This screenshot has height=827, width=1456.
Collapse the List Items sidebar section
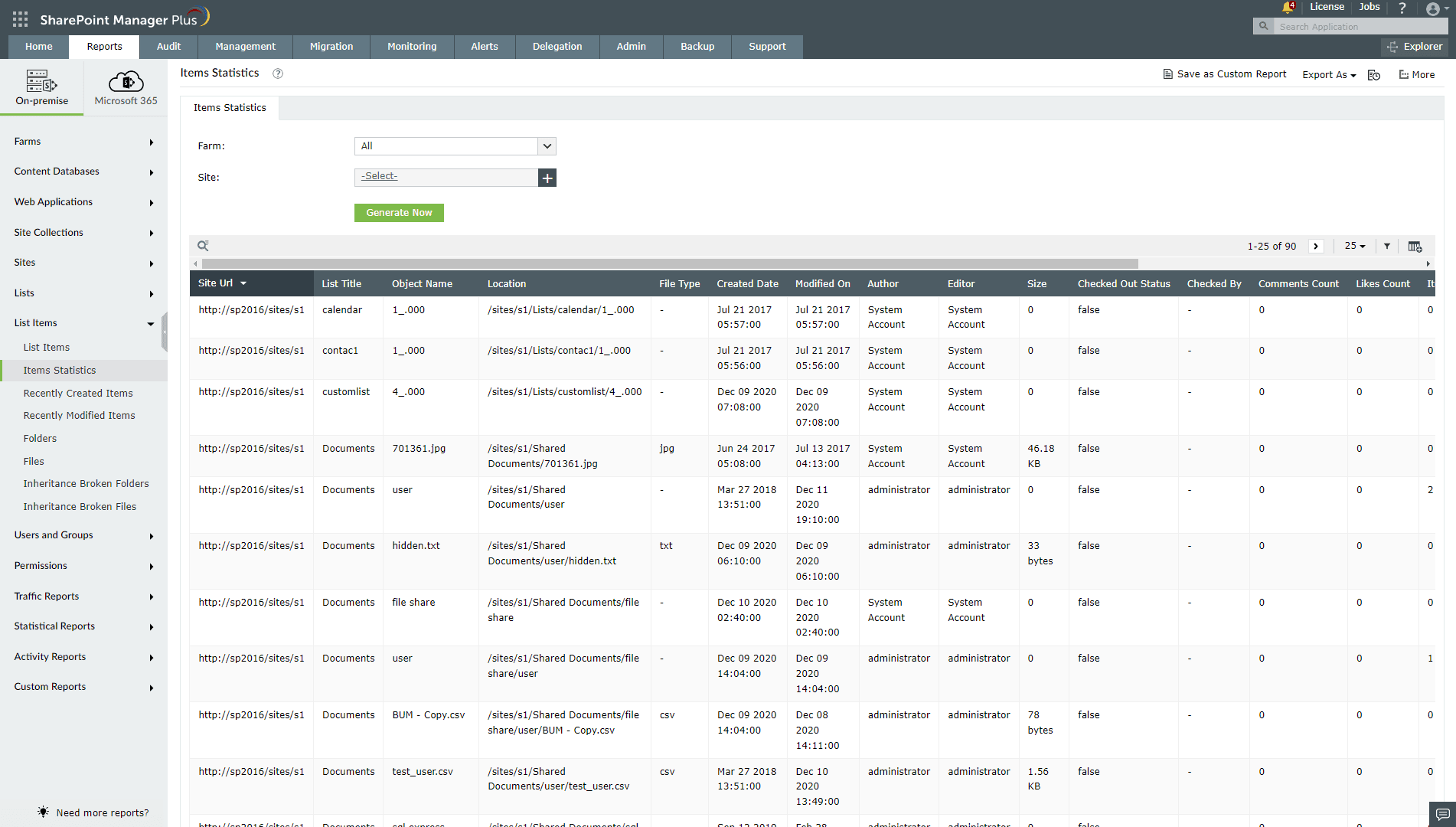tap(83, 323)
